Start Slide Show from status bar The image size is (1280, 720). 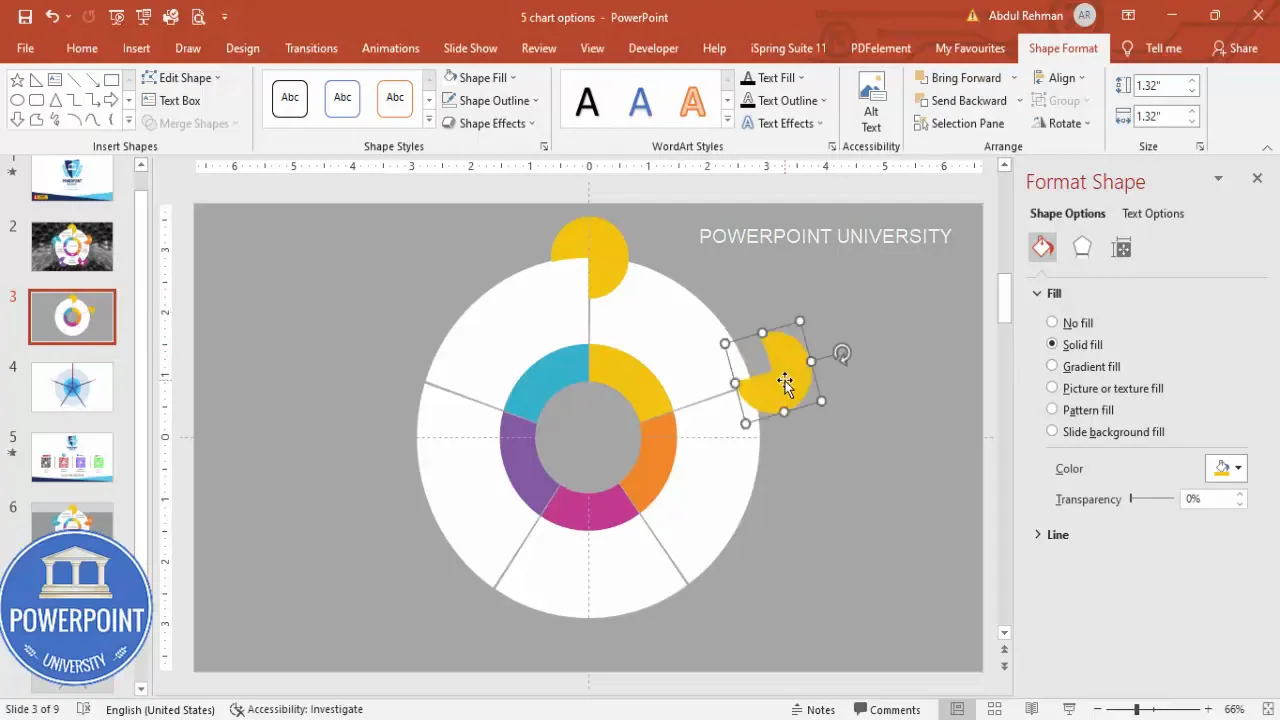coord(1067,709)
